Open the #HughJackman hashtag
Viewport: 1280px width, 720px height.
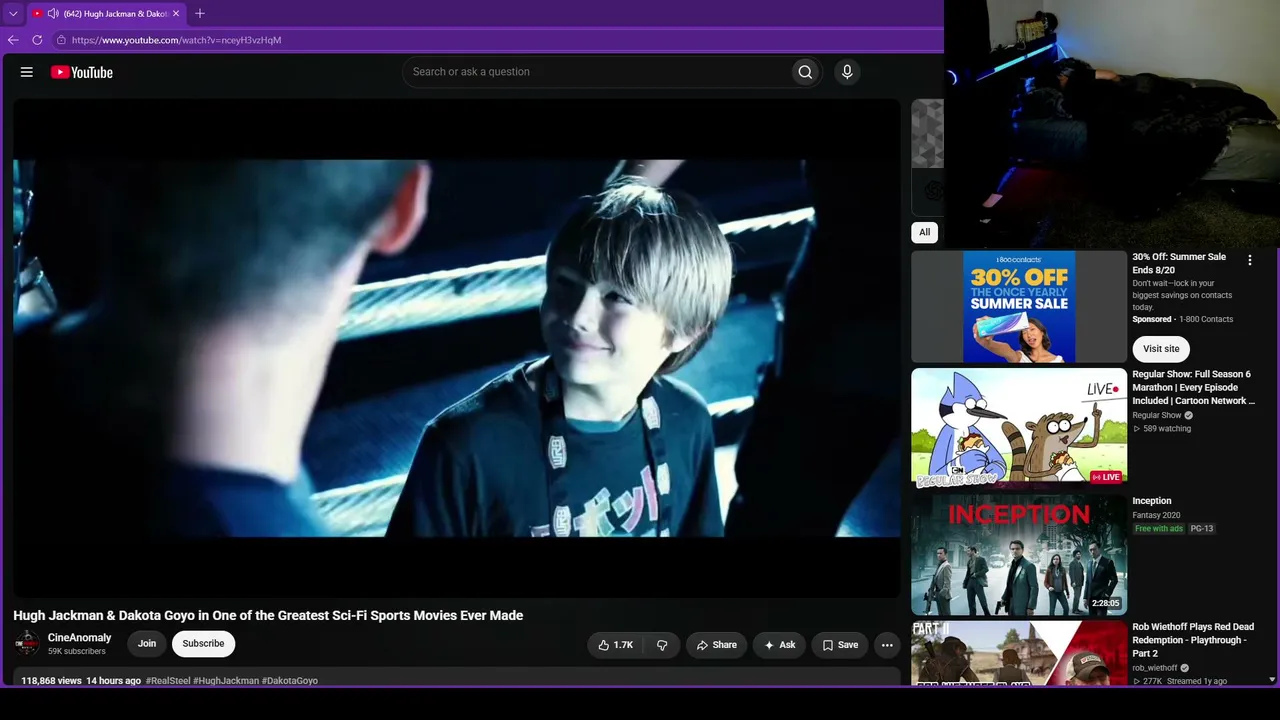pyautogui.click(x=226, y=681)
